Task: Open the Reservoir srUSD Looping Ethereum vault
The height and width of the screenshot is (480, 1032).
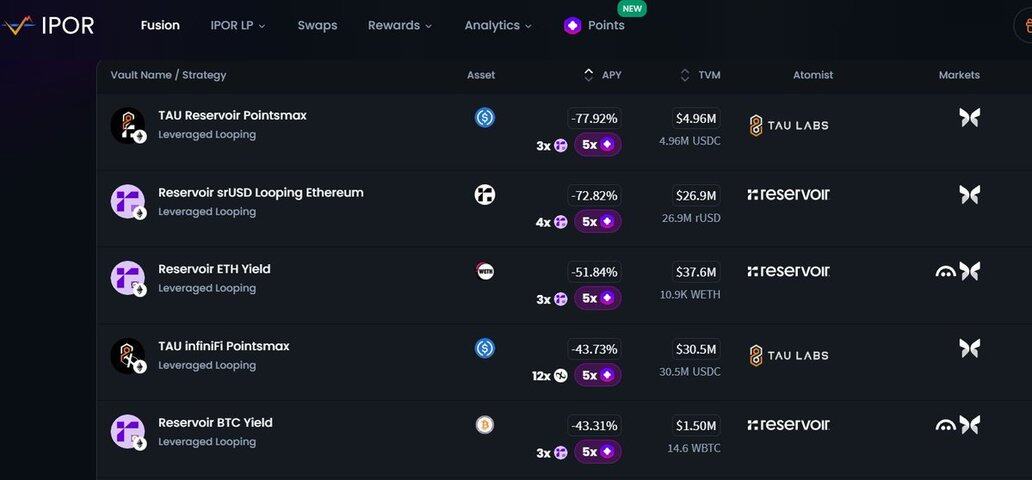Action: [260, 193]
